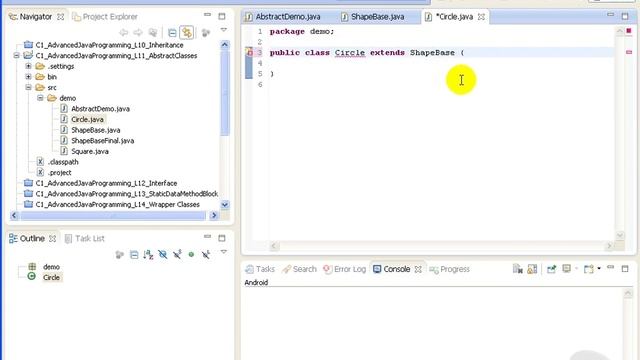The height and width of the screenshot is (360, 640).
Task: Select ShapeBaseFinal.java in Navigator tree
Action: 102,140
